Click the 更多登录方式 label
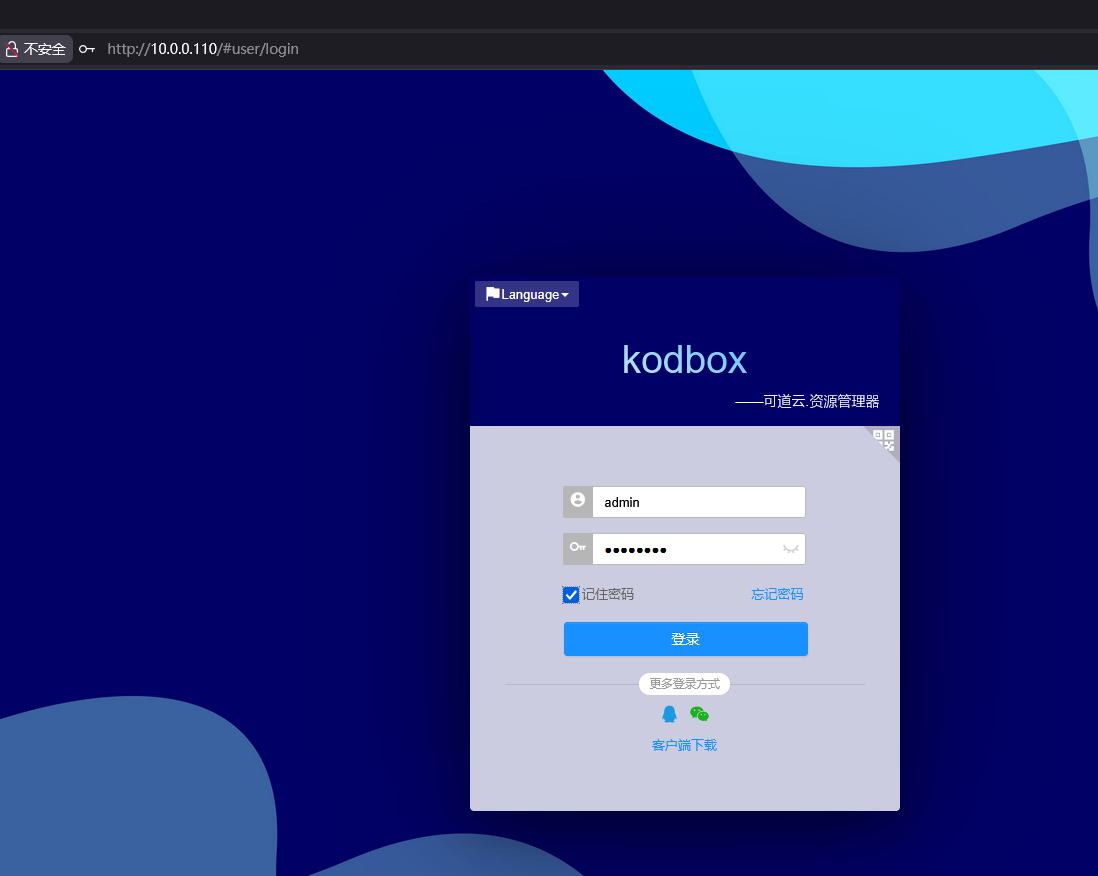 (684, 683)
